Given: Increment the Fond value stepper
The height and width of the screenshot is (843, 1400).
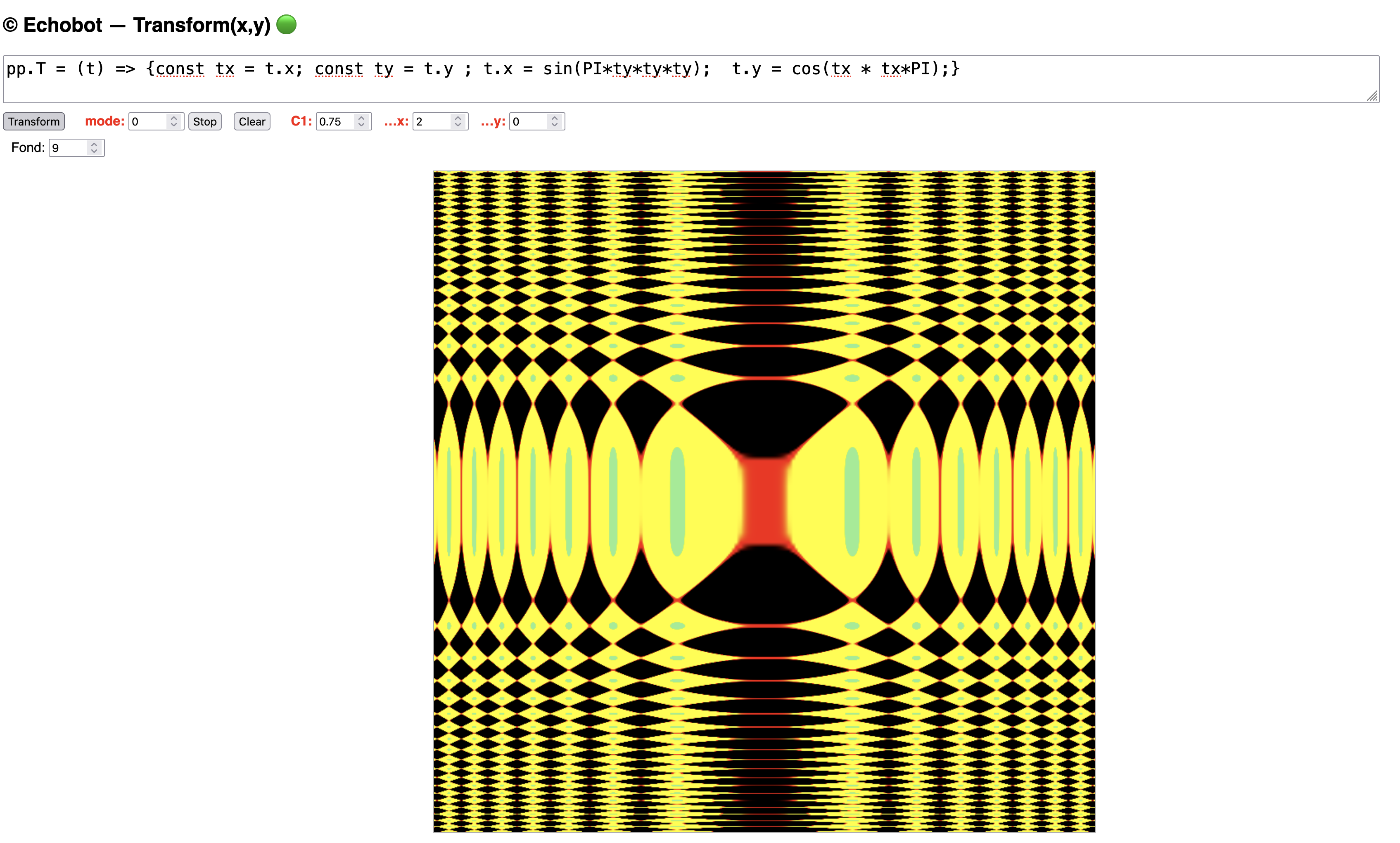Looking at the screenshot, I should pos(94,144).
